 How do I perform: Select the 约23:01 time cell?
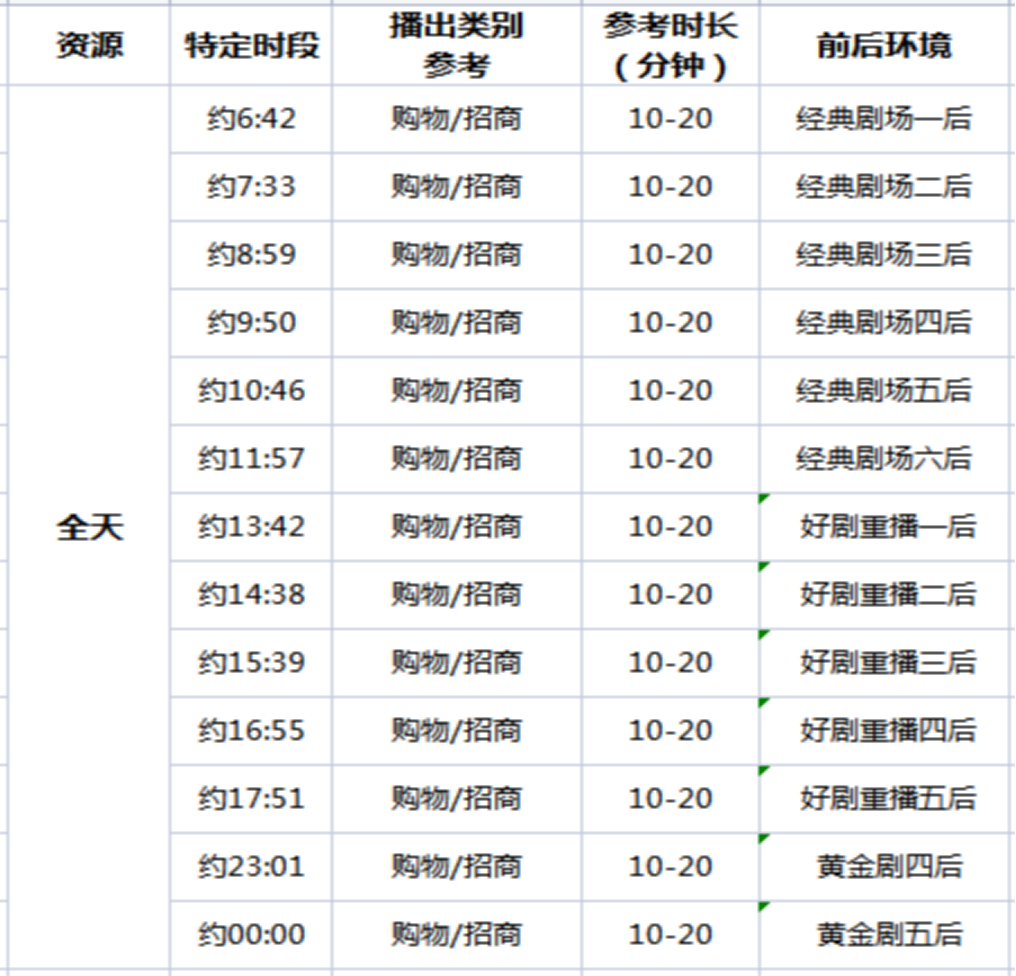(x=251, y=866)
